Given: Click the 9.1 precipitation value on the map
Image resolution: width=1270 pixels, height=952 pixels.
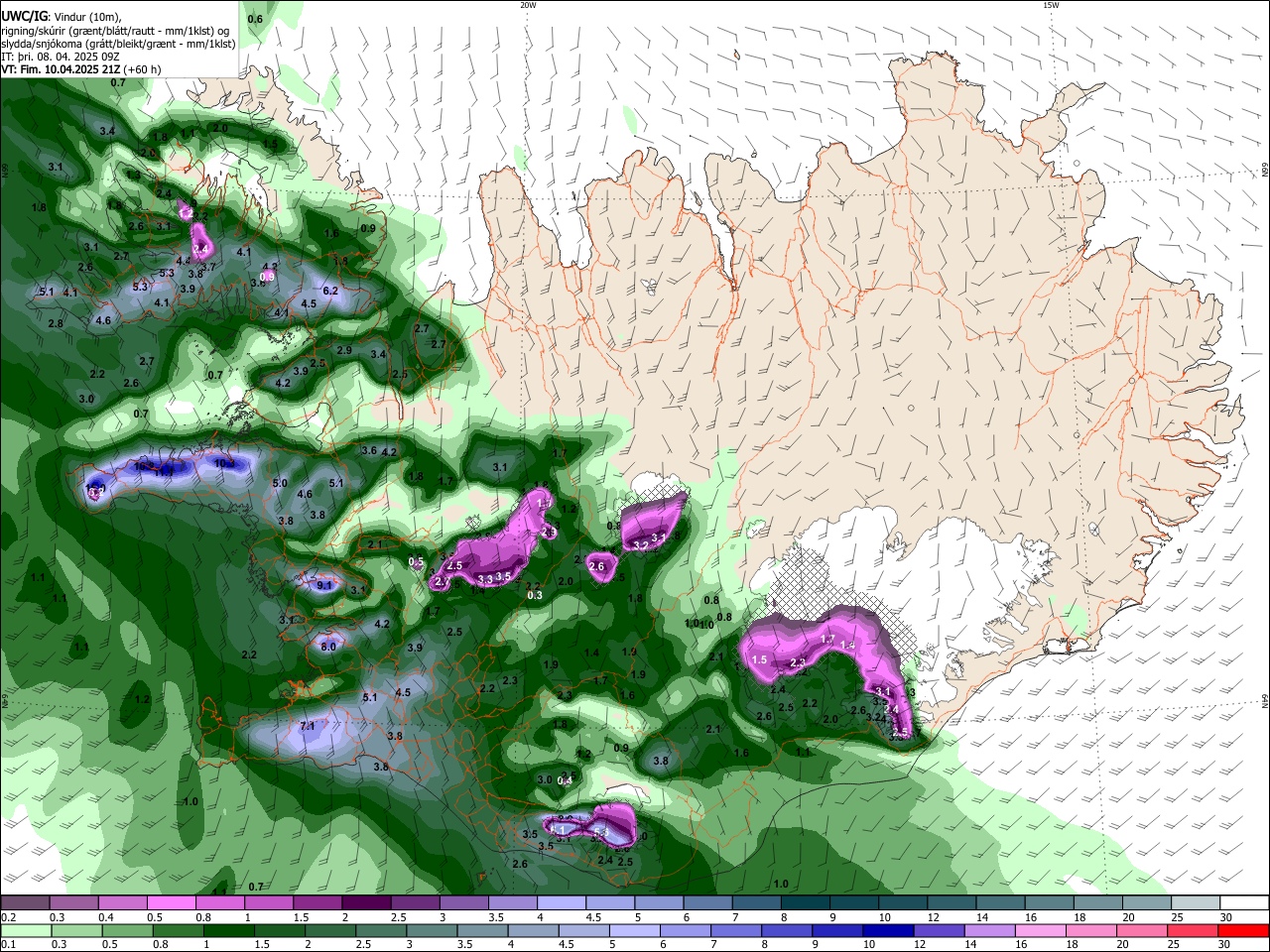Looking at the screenshot, I should point(324,585).
